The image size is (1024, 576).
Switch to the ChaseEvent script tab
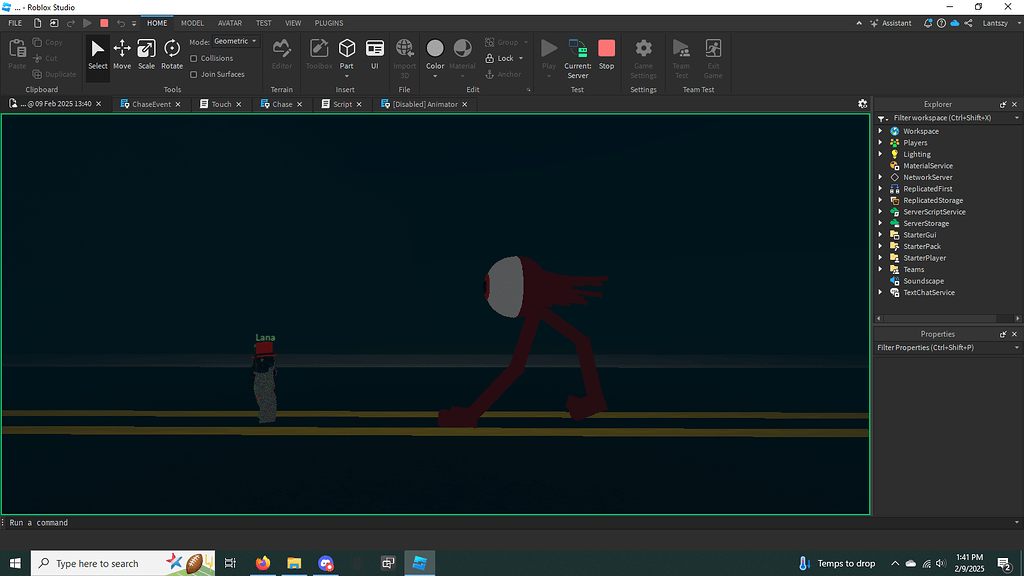[151, 104]
